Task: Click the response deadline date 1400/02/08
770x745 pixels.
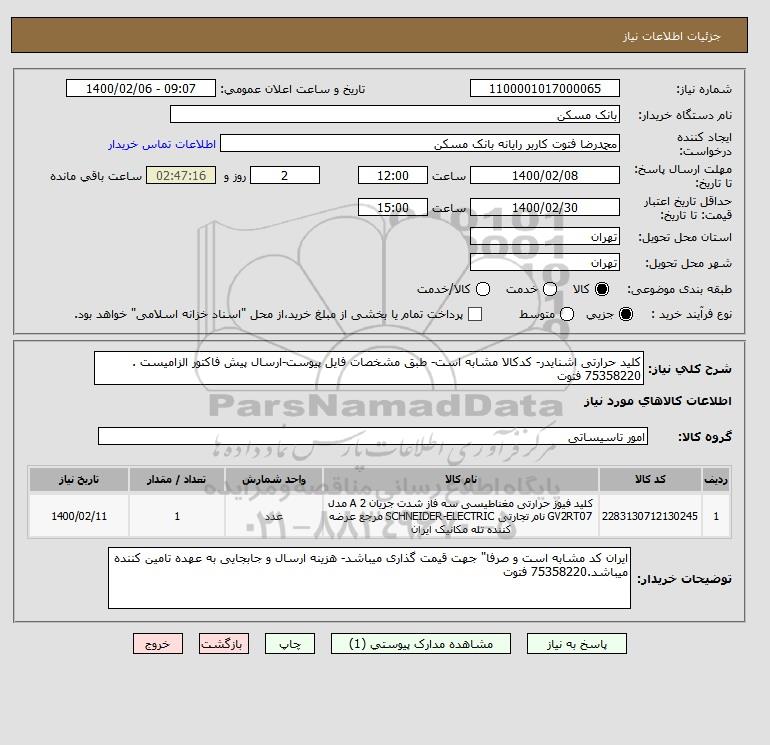Action: click(x=545, y=175)
